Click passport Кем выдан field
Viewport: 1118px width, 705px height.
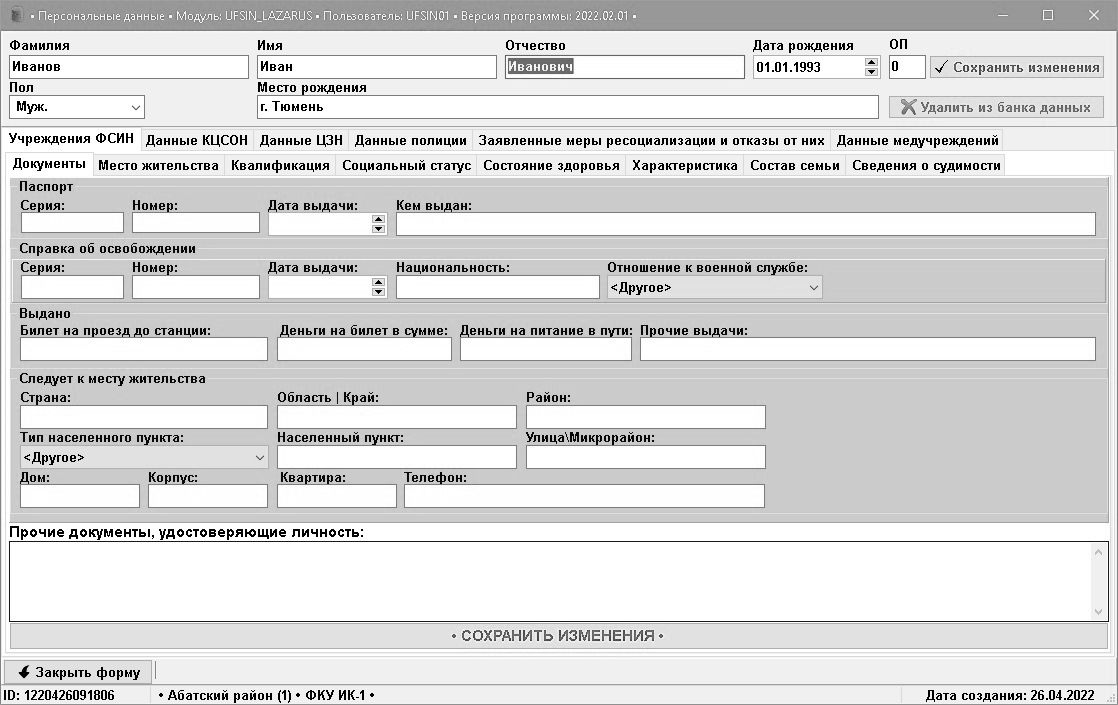[746, 224]
